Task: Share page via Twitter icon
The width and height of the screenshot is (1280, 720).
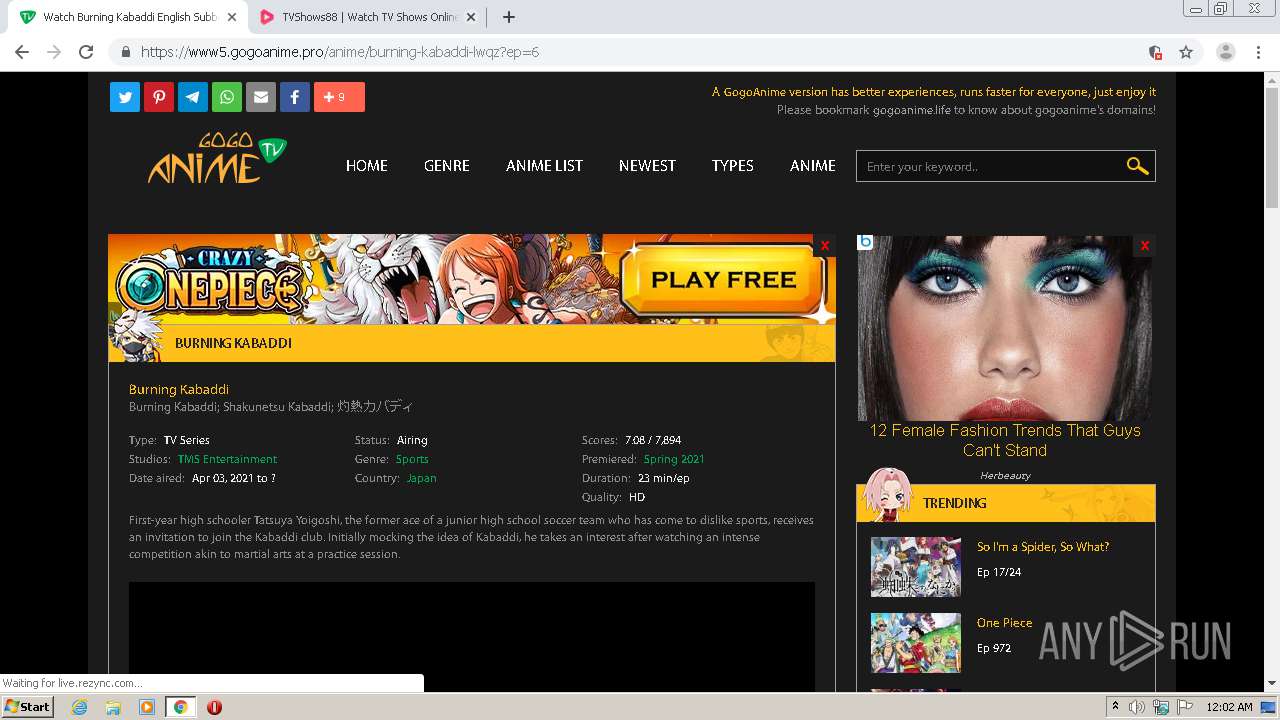Action: pyautogui.click(x=125, y=97)
